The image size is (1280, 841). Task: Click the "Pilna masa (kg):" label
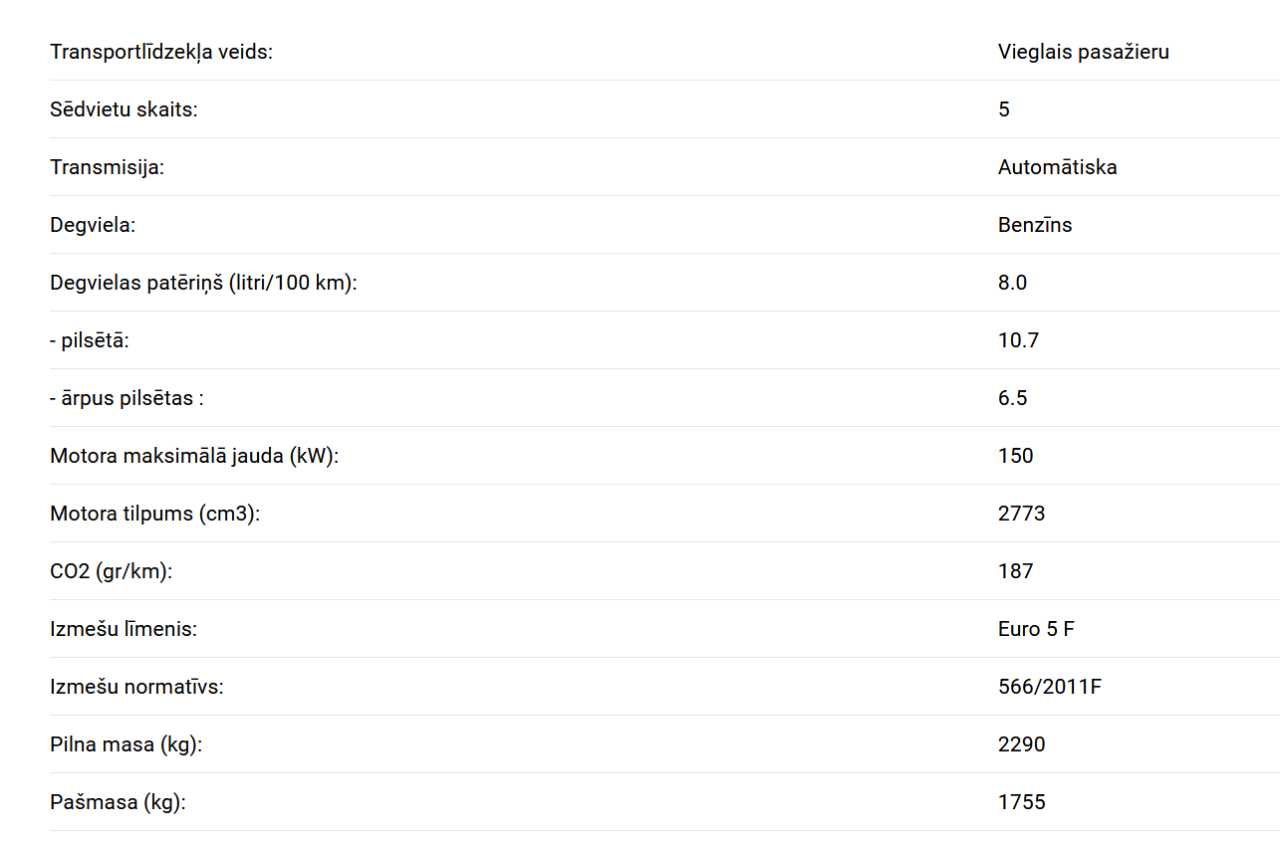(x=126, y=745)
